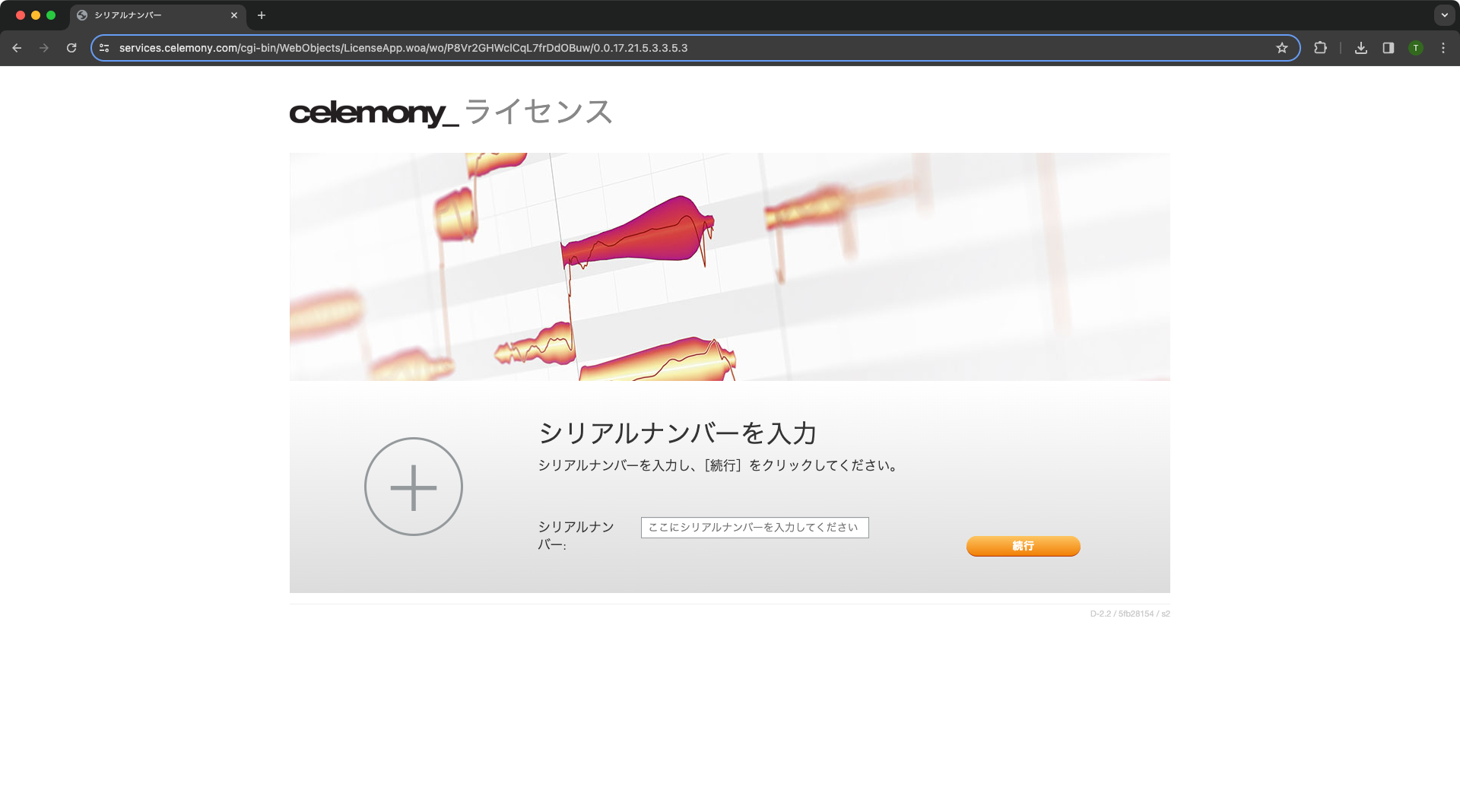
Task: Click the browser forward arrow
Action: pyautogui.click(x=44, y=48)
